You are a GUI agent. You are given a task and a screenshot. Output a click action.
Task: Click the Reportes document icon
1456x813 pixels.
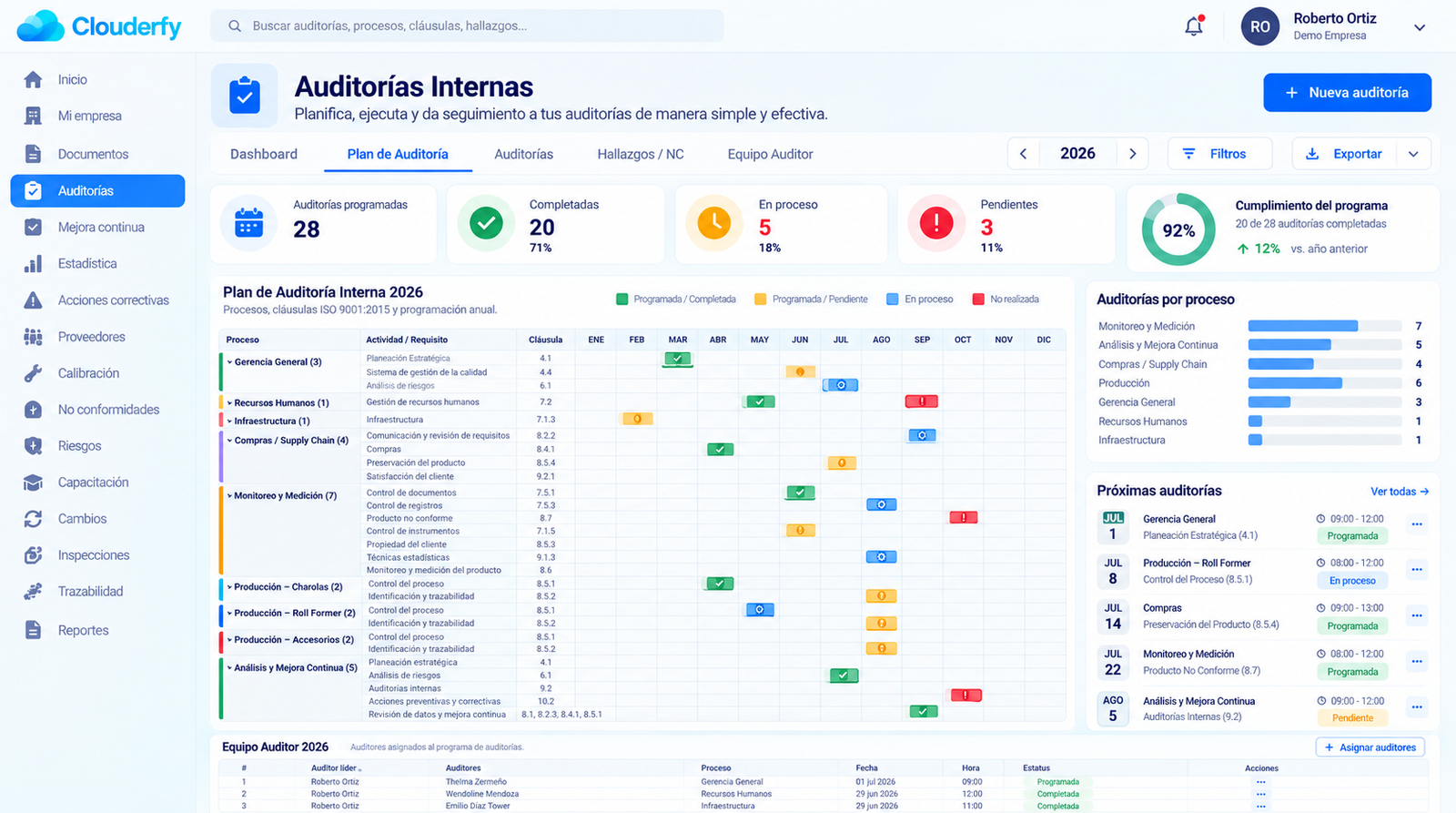(33, 629)
